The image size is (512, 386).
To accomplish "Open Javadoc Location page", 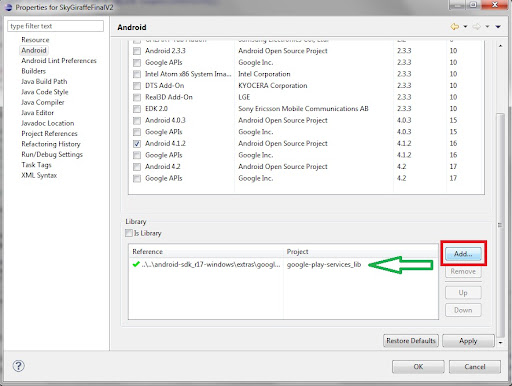I will coord(48,123).
